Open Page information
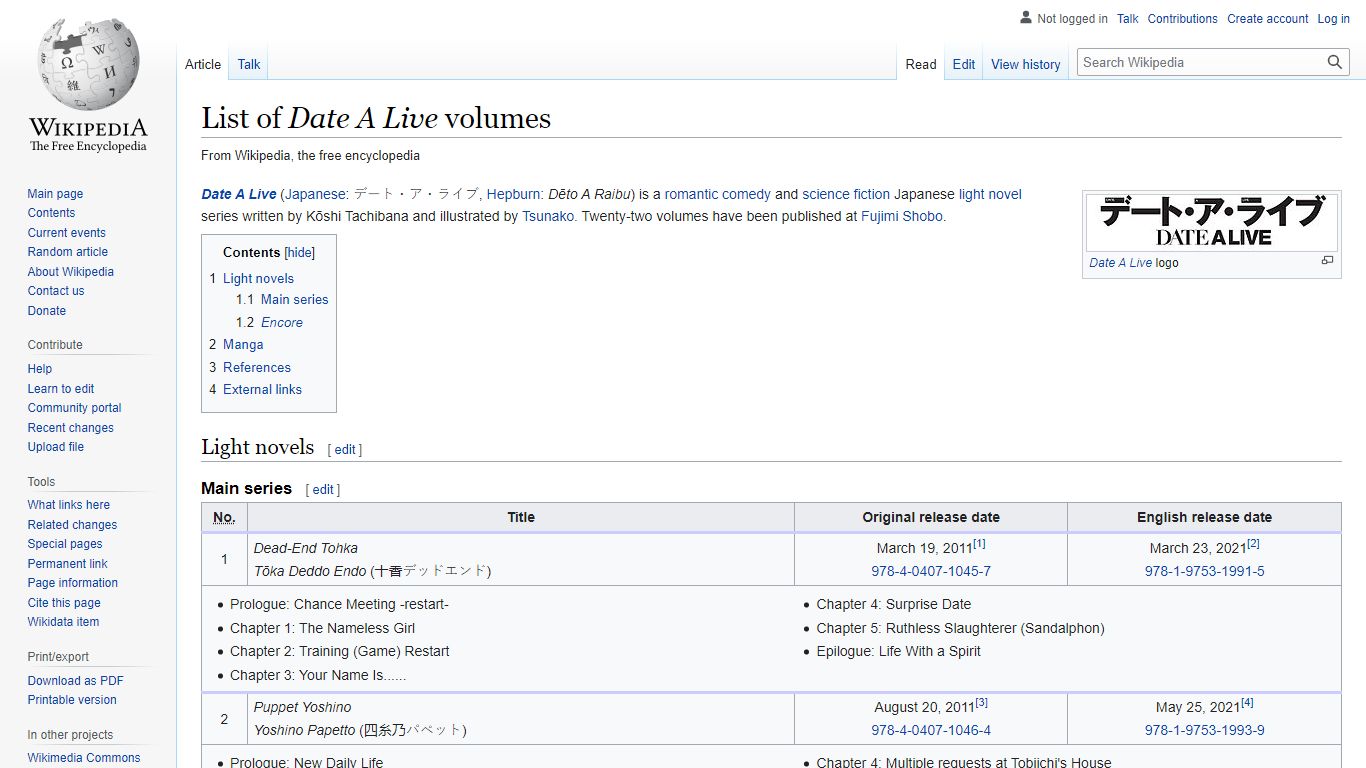1366x768 pixels. coord(72,583)
